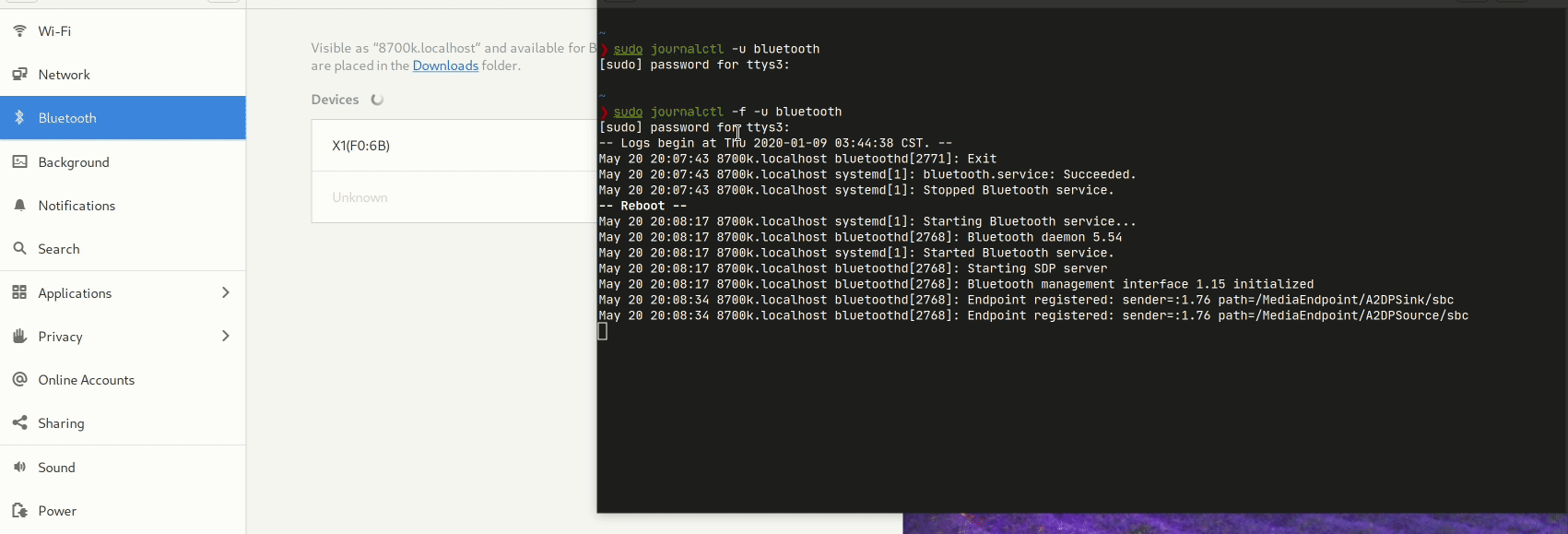Open the Sound settings panel
Screen dimensions: 1568x534
tap(123, 467)
